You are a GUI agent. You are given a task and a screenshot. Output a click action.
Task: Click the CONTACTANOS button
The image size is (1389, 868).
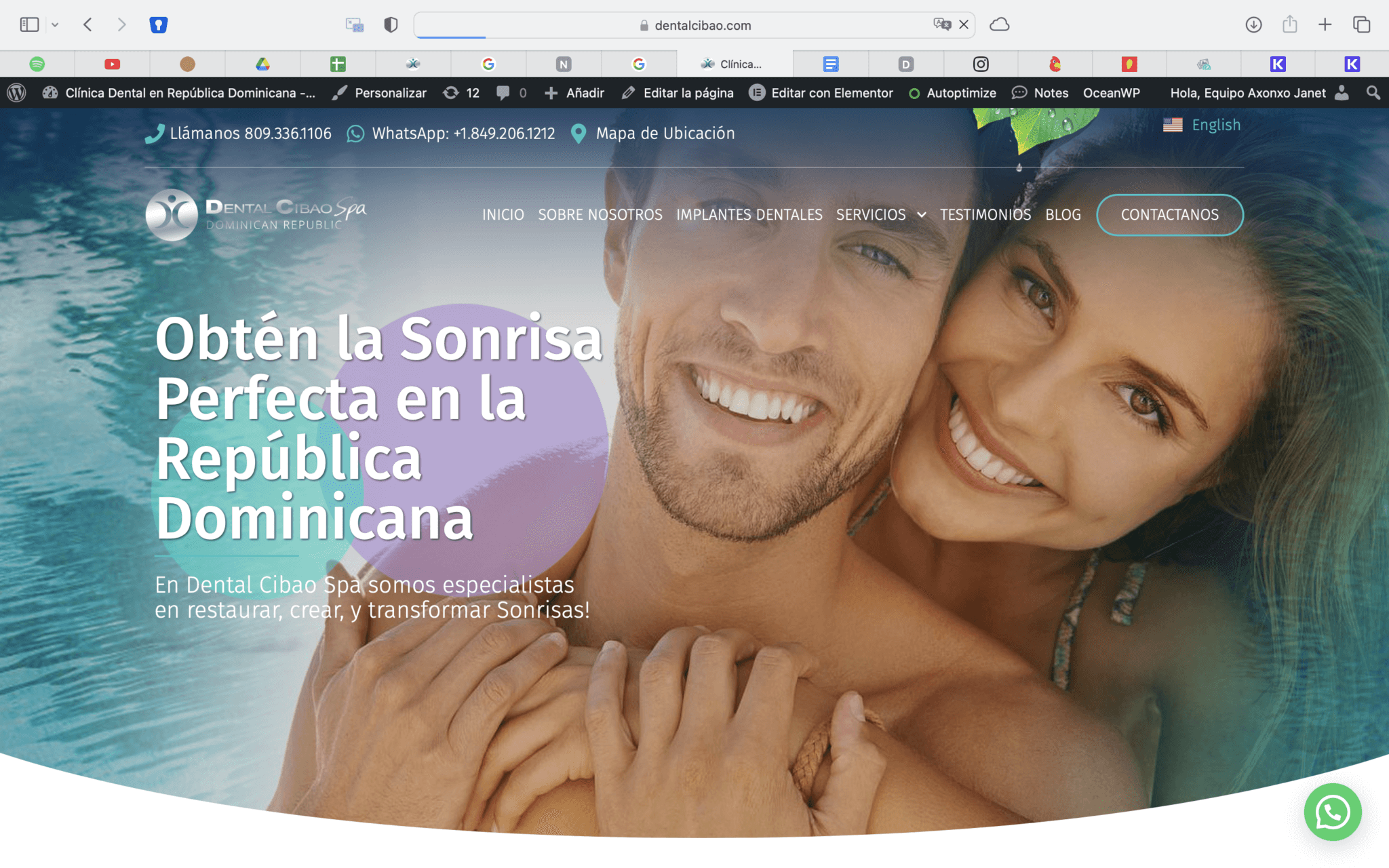click(1170, 215)
